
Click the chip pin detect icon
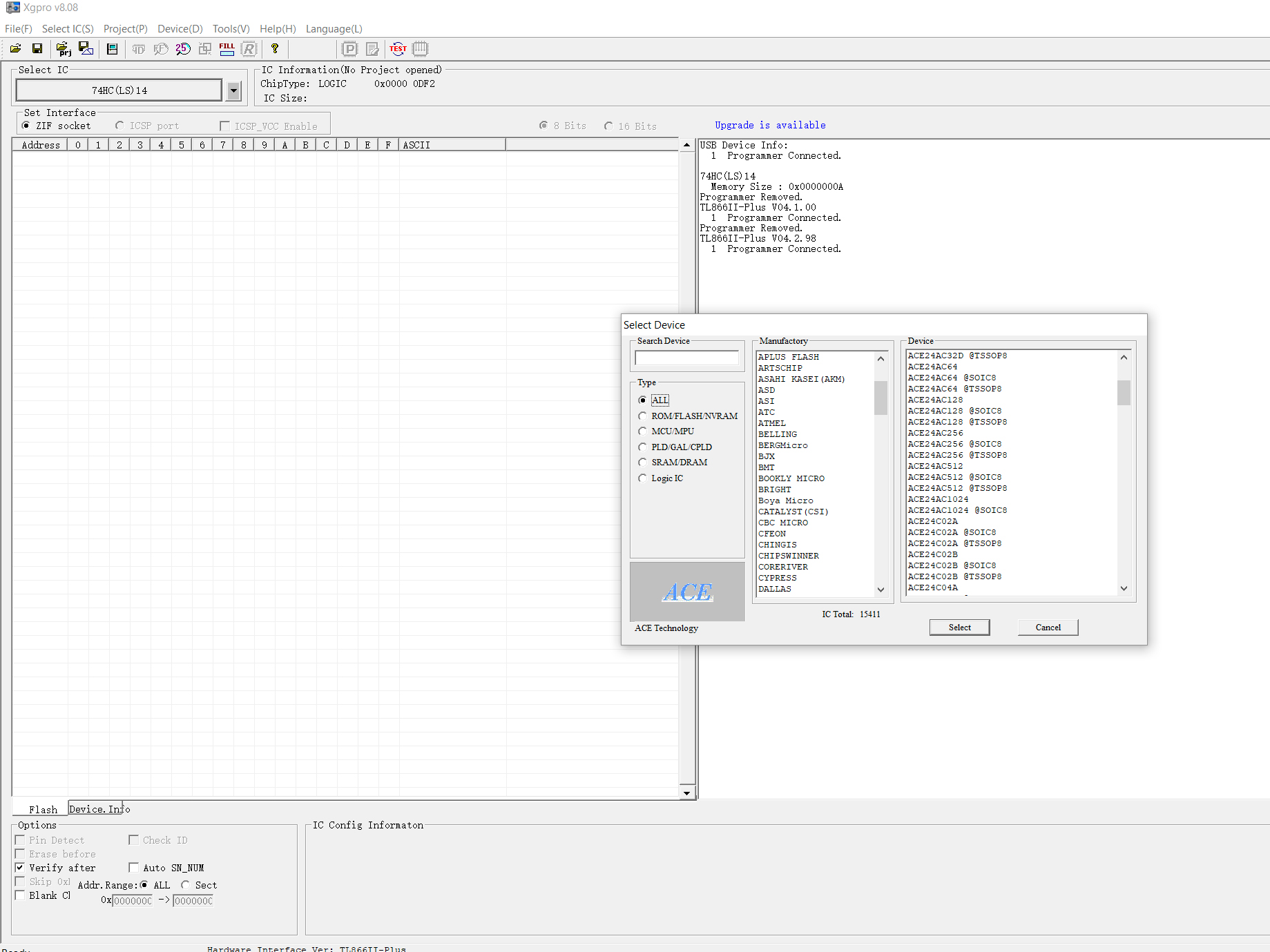click(420, 49)
